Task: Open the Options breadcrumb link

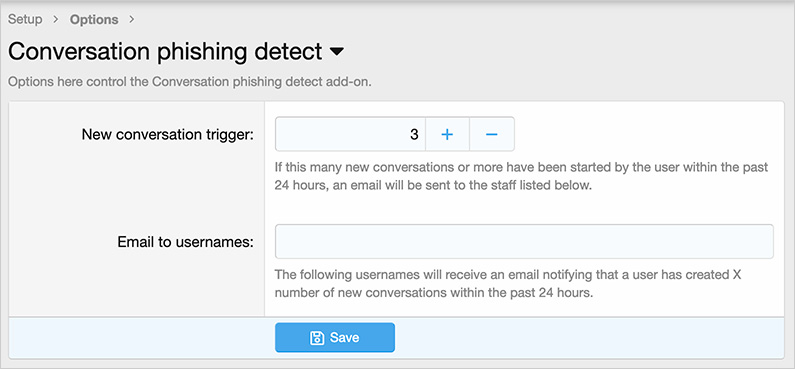Action: tap(94, 20)
